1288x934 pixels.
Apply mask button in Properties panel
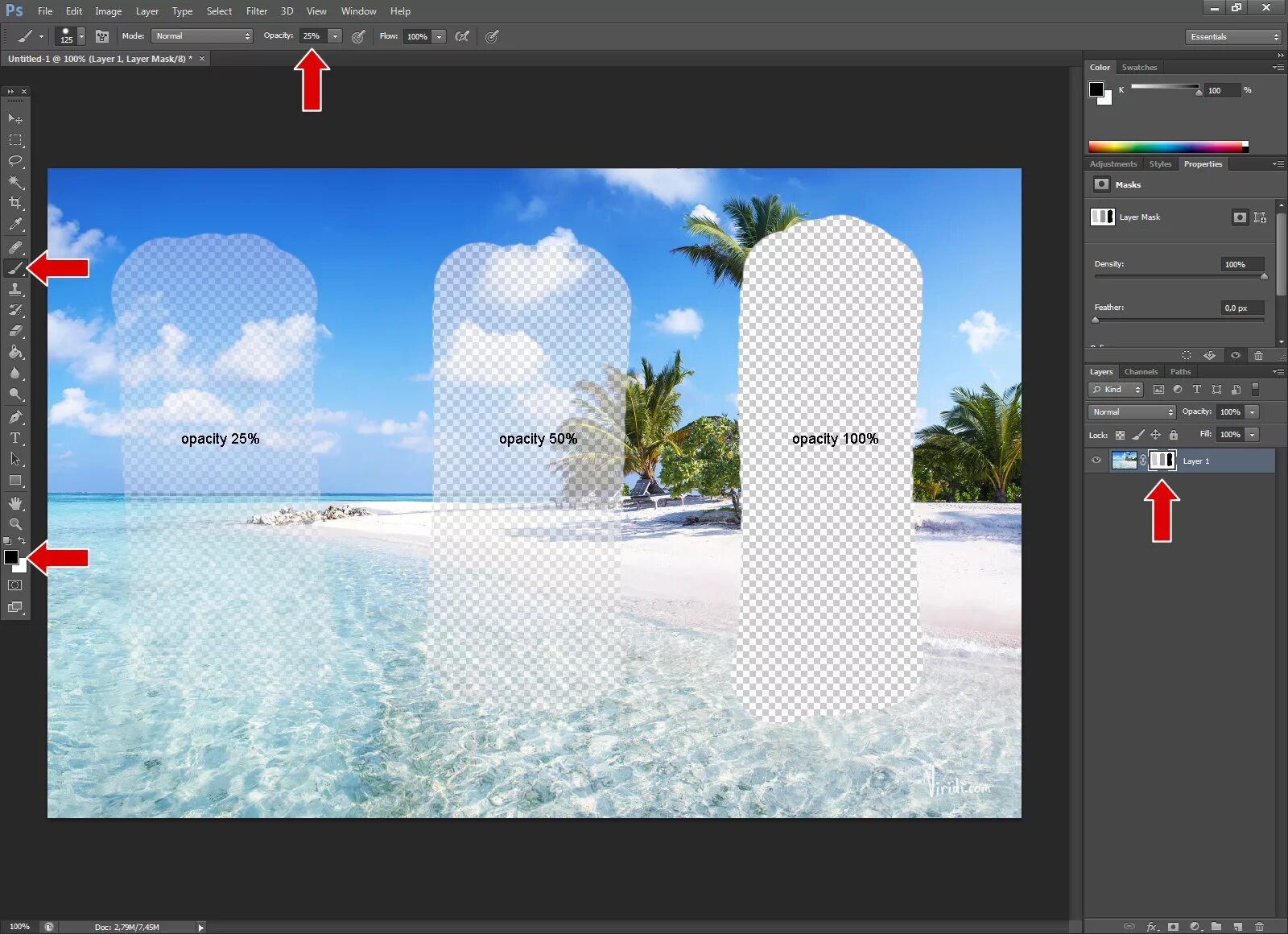tap(1210, 355)
